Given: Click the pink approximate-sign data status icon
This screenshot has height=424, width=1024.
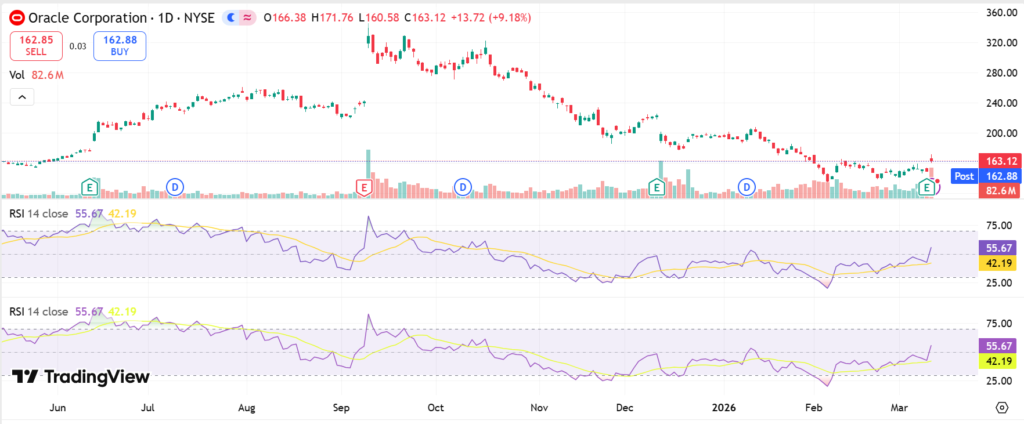Looking at the screenshot, I should pyautogui.click(x=245, y=18).
